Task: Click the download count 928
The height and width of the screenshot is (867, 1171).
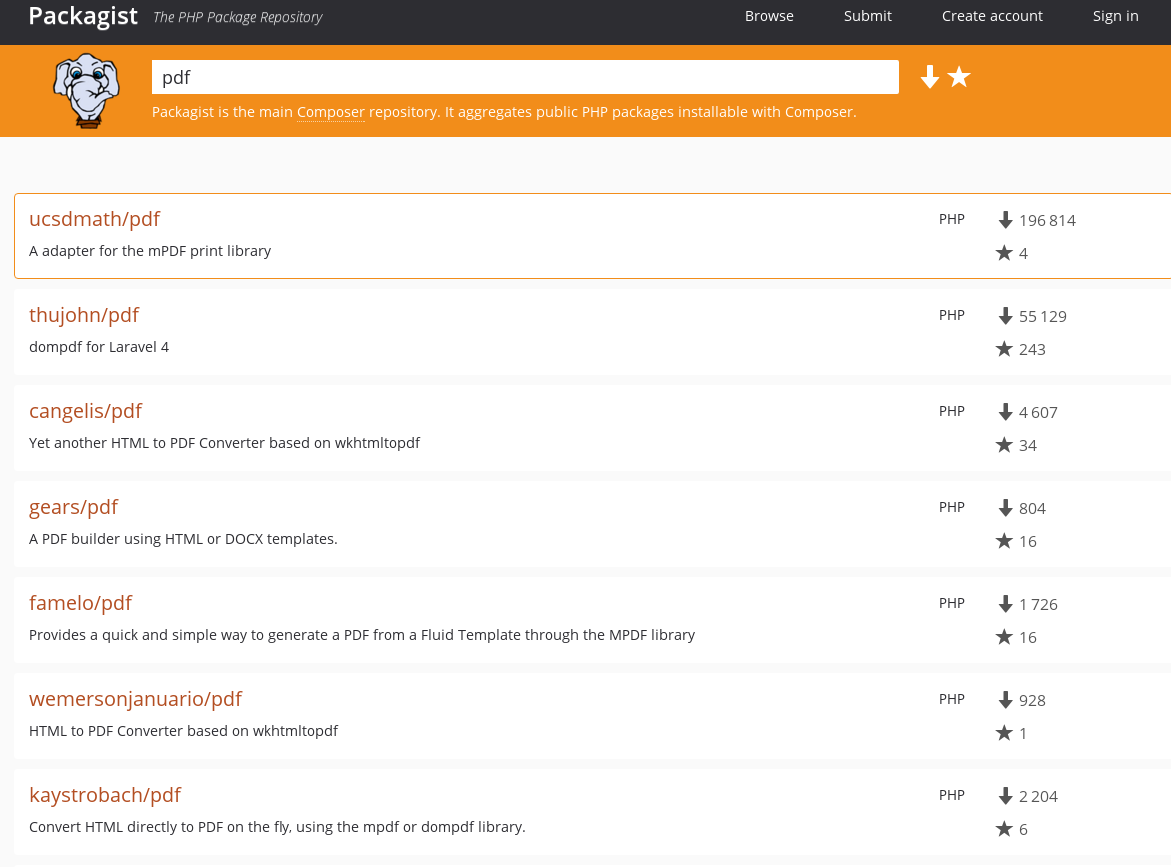Action: pos(1032,700)
